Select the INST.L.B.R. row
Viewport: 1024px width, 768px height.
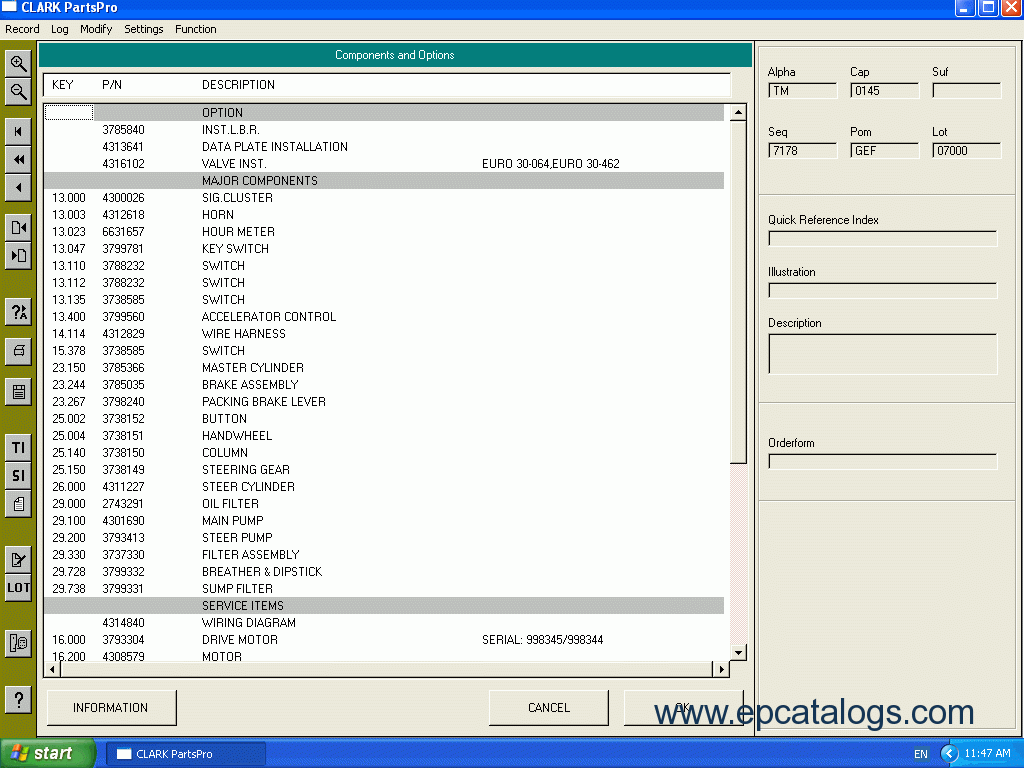(x=384, y=130)
